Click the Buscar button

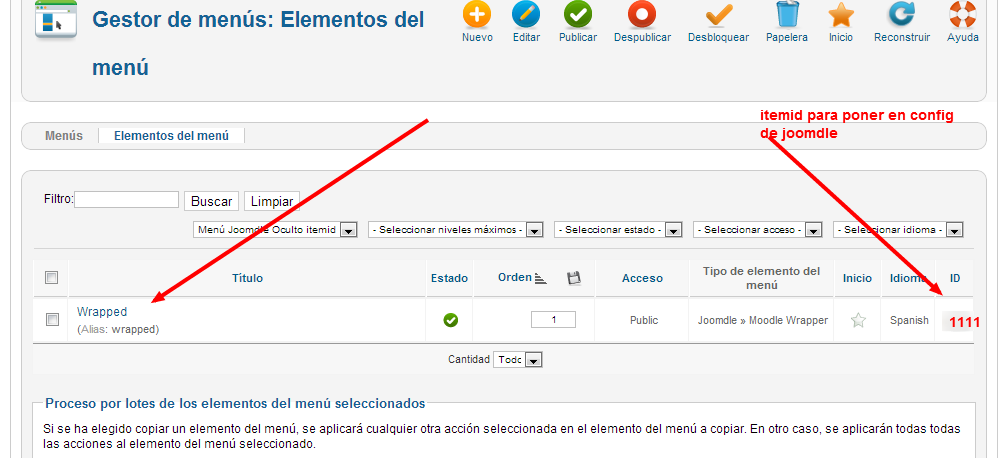point(211,201)
